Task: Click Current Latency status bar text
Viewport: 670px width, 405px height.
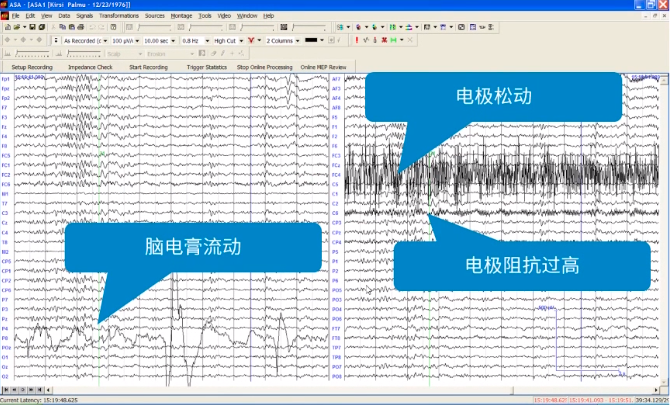Action: (x=39, y=401)
